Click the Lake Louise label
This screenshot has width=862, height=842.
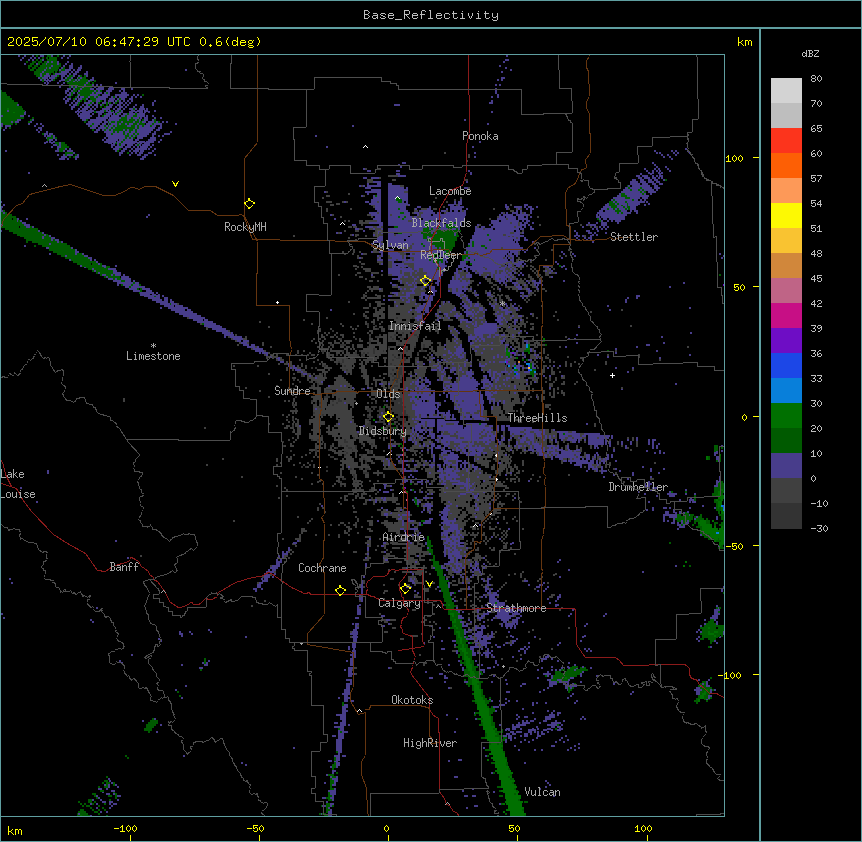[18, 484]
